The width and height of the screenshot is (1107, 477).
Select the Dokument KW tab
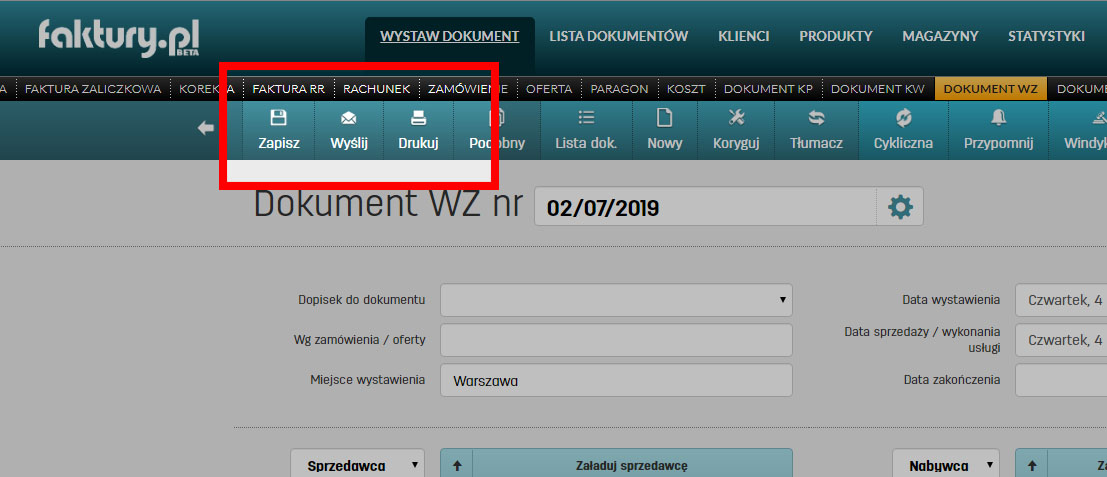click(878, 89)
